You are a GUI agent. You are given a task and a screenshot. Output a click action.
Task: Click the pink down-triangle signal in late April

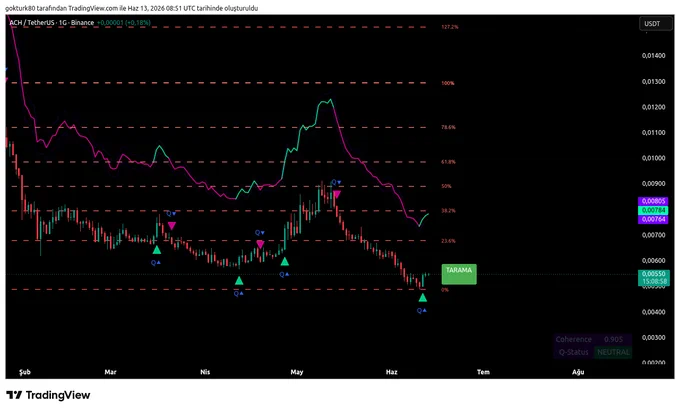click(260, 245)
